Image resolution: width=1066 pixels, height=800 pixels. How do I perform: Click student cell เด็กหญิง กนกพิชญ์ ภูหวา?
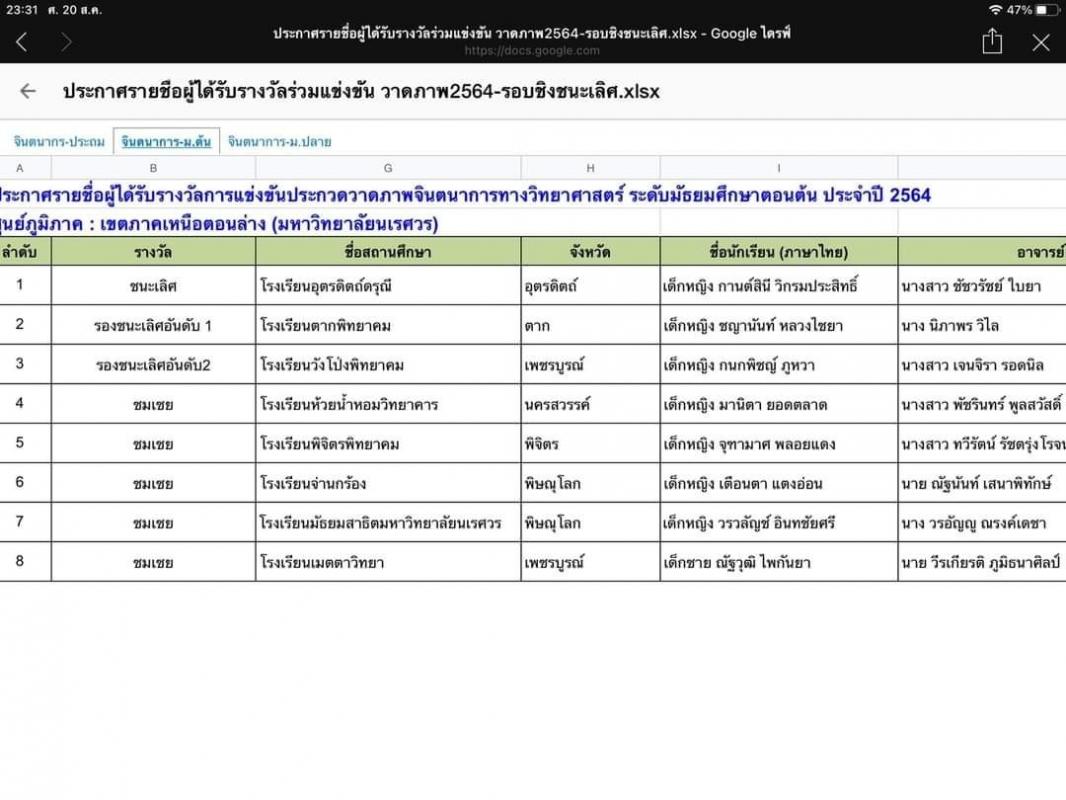(778, 364)
